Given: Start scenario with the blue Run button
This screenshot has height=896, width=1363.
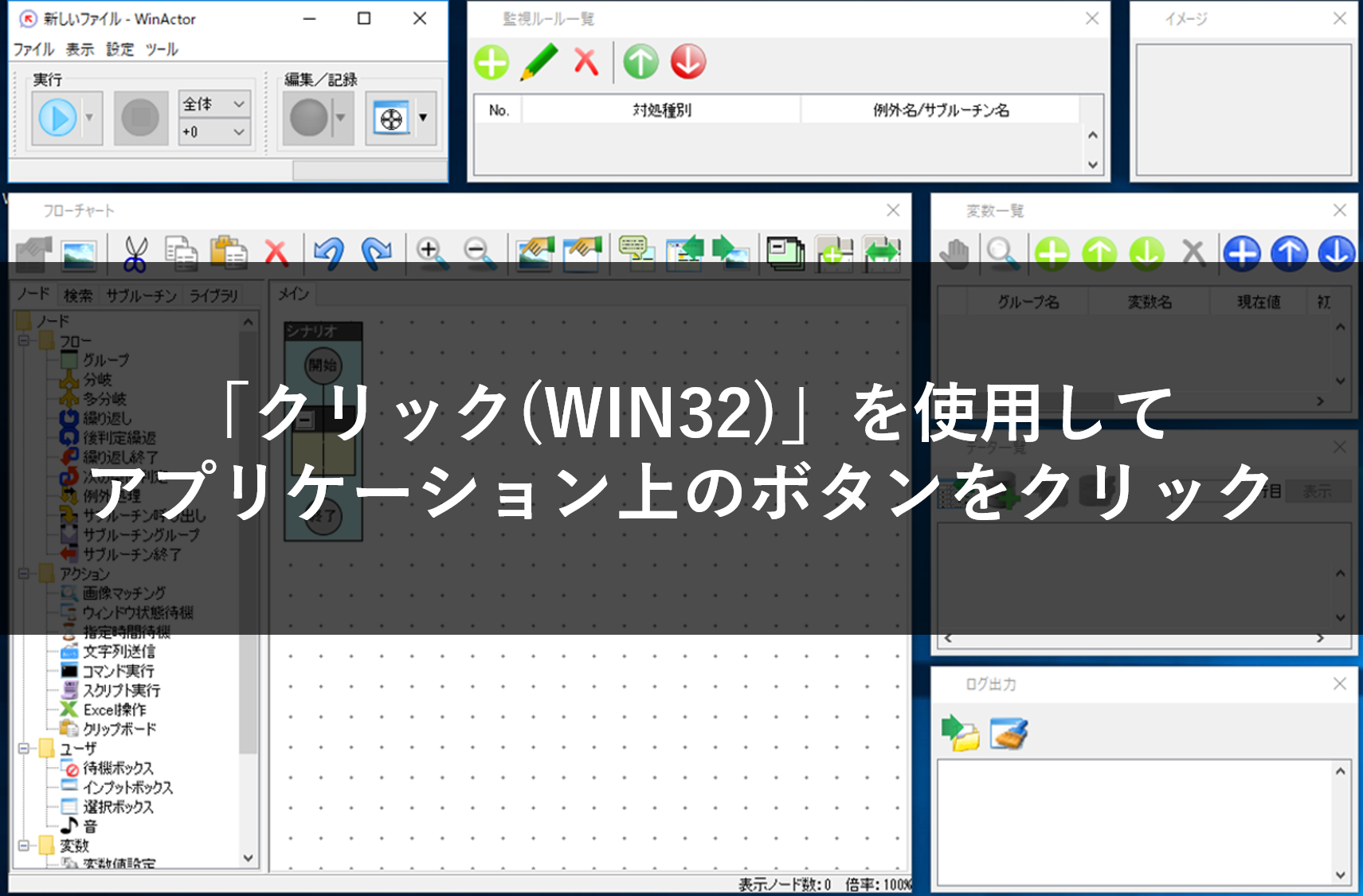Looking at the screenshot, I should pos(57,118).
